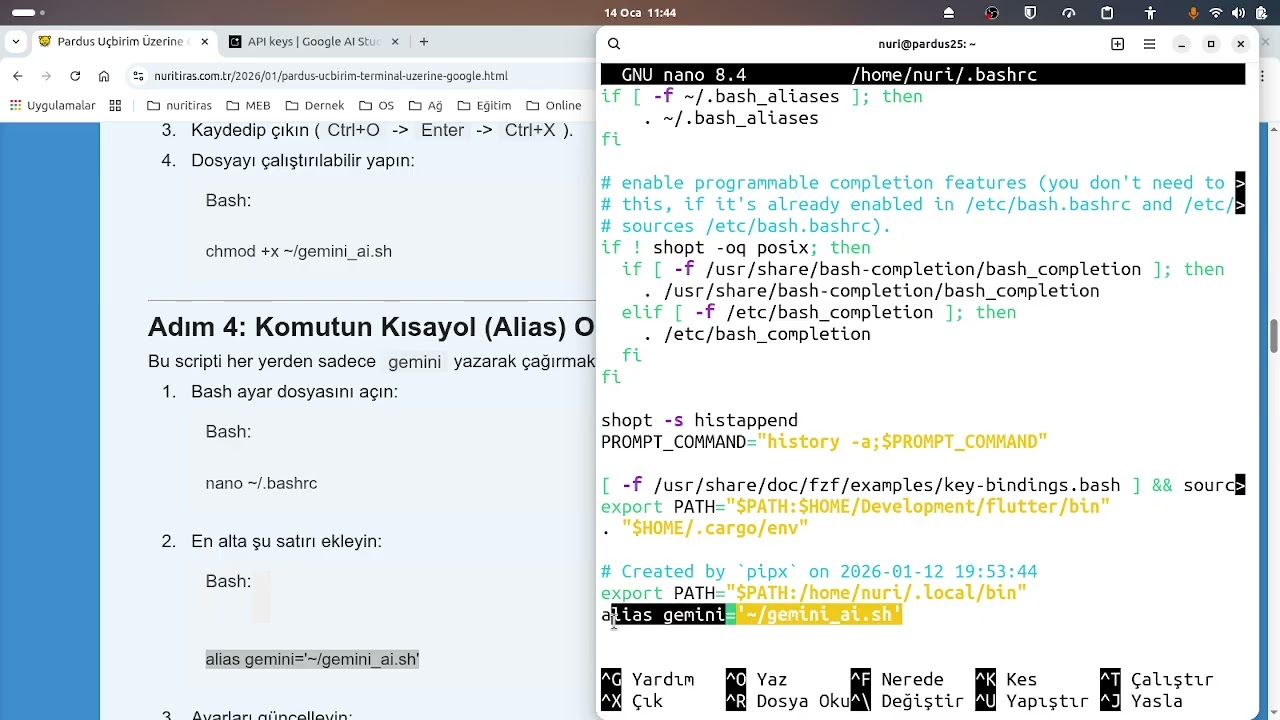Click the PROMPT_COMMAND line in nano
Screen dimensions: 1280x720
824,442
